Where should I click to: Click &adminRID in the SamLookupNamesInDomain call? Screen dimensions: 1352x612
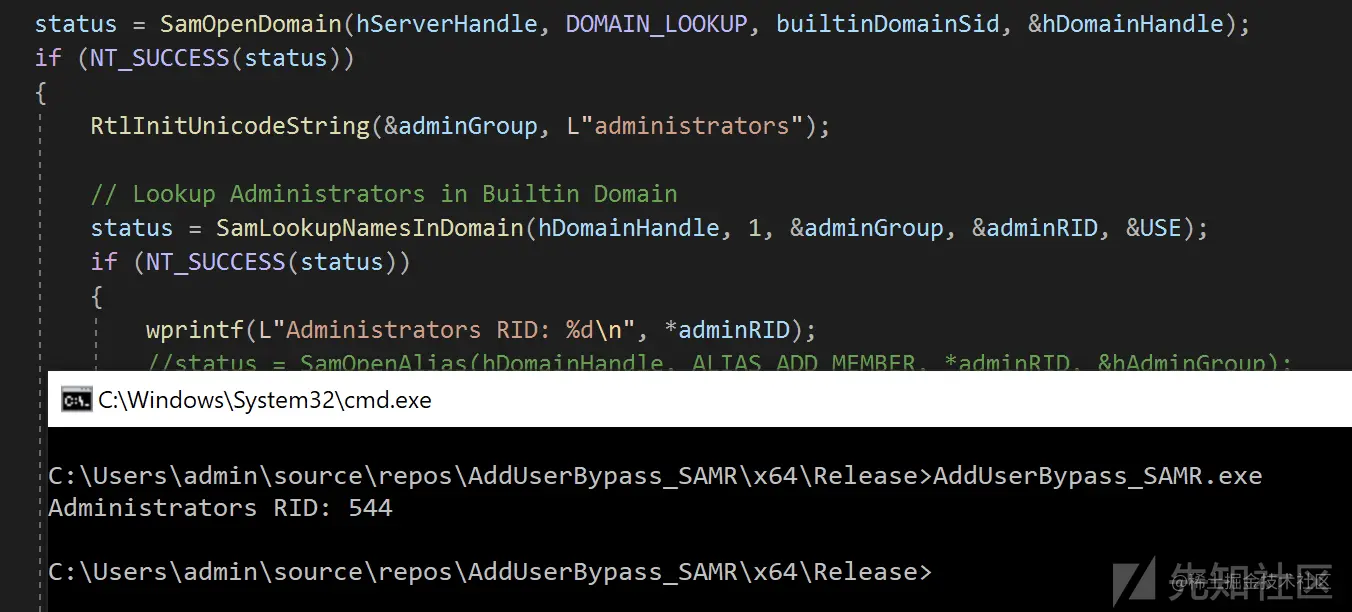[x=1034, y=228]
